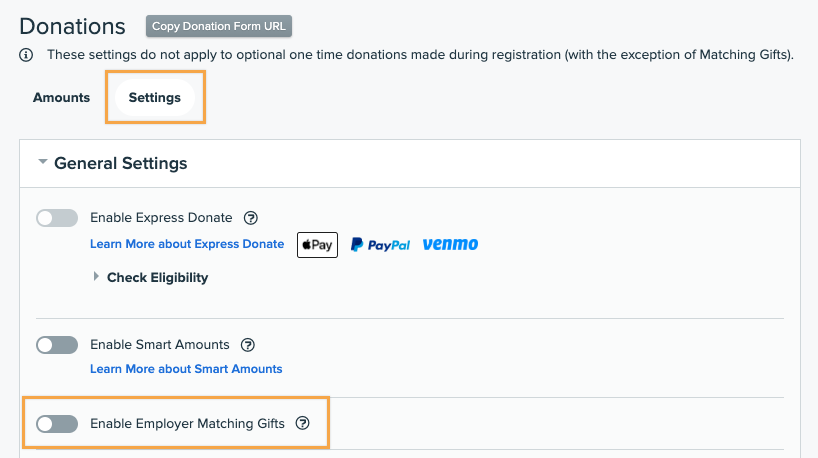Image resolution: width=818 pixels, height=458 pixels.
Task: Toggle the Enable Smart Amounts switch
Action: pyautogui.click(x=57, y=345)
